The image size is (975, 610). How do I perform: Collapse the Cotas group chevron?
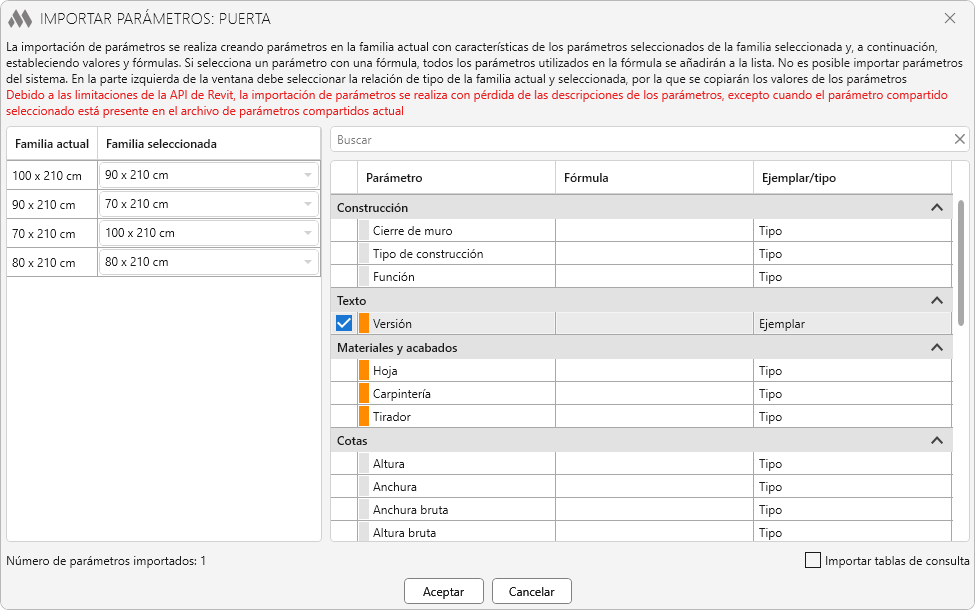pyautogui.click(x=936, y=441)
